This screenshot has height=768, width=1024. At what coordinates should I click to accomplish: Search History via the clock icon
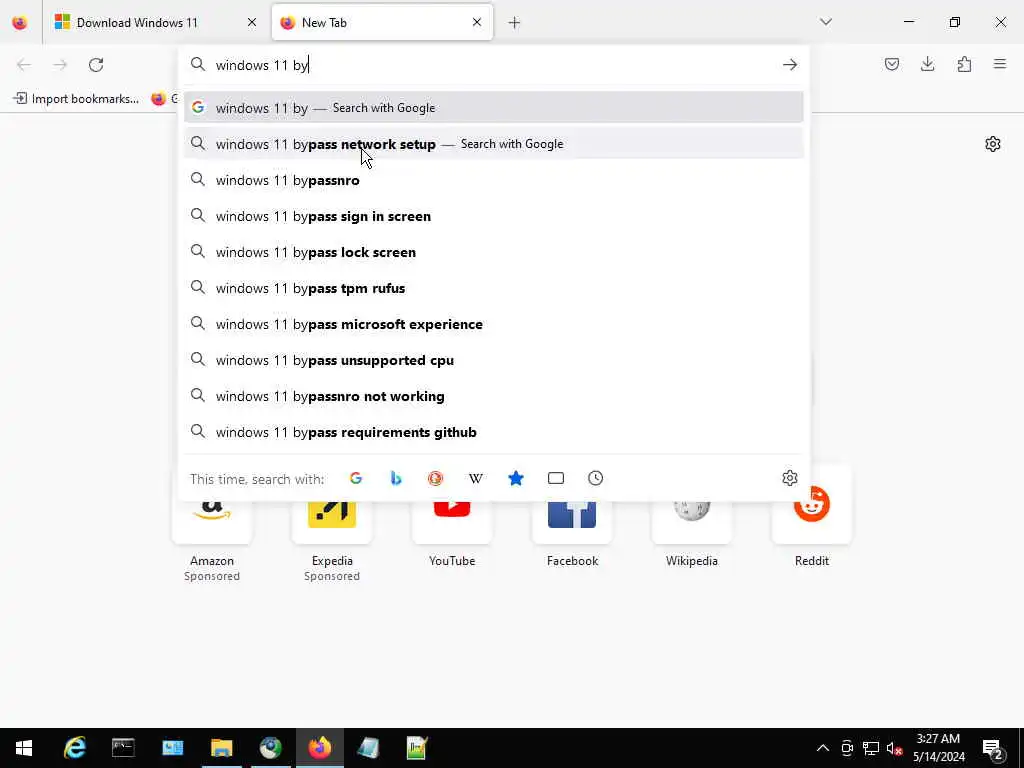[x=596, y=478]
